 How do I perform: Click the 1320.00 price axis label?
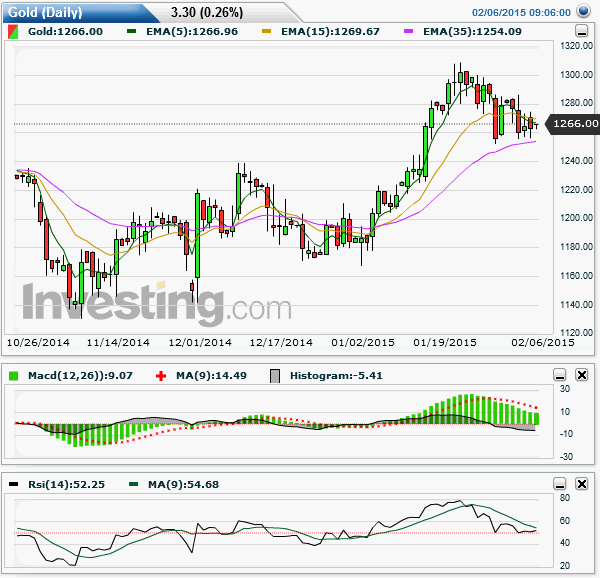coord(576,46)
